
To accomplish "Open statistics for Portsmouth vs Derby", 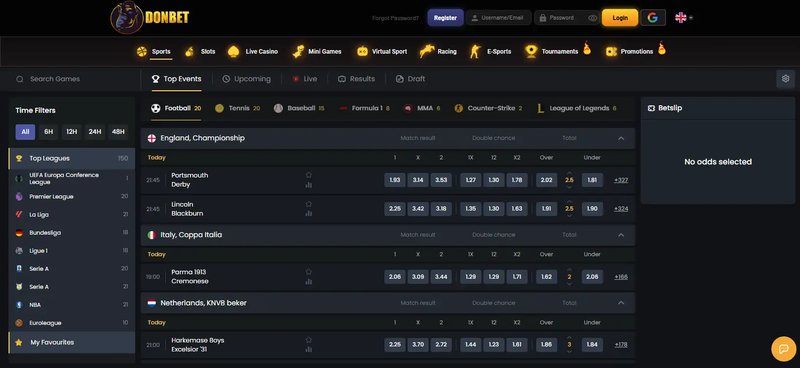I will tap(309, 185).
